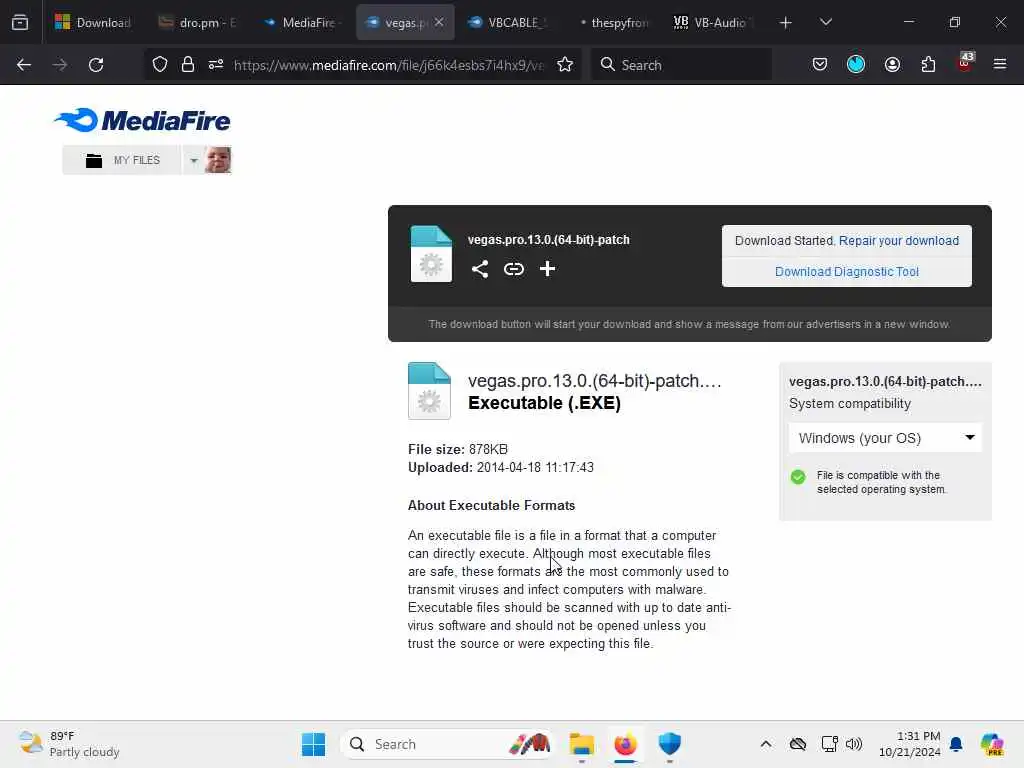The height and width of the screenshot is (768, 1024).
Task: Click the file icon in the dark download box
Action: pos(431,254)
